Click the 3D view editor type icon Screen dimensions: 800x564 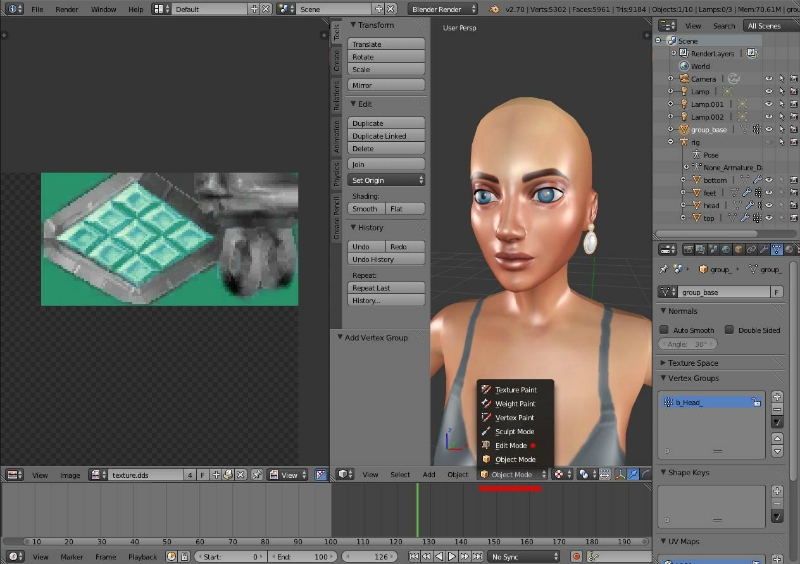tap(343, 474)
